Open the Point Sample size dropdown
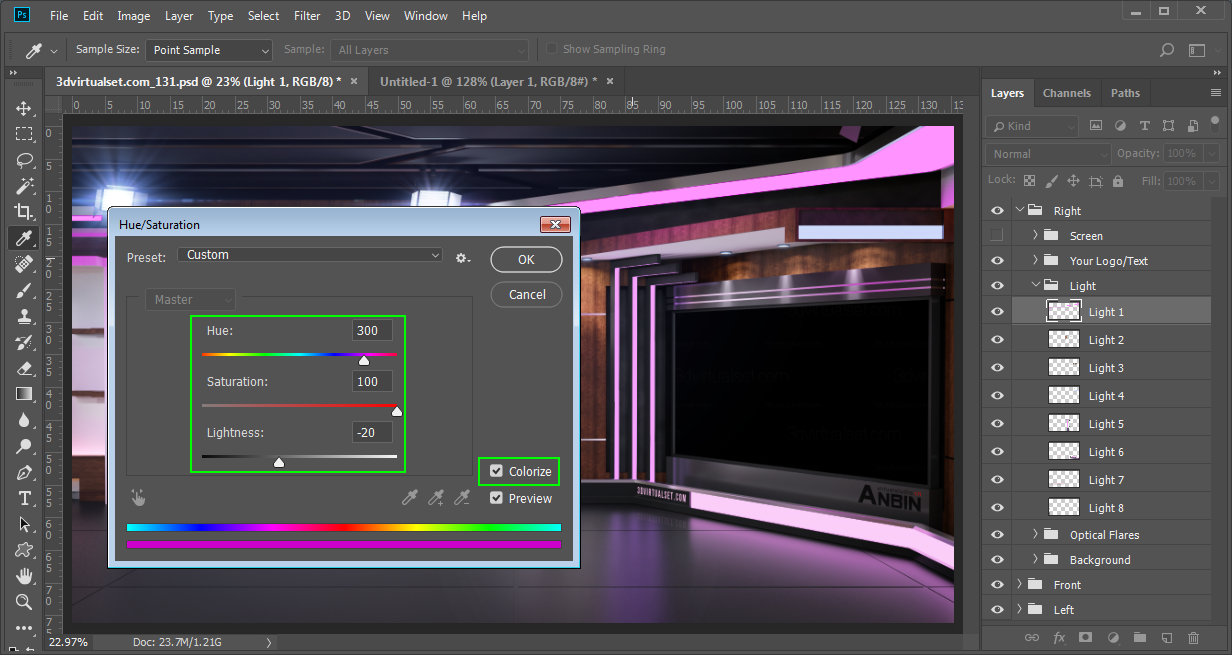The width and height of the screenshot is (1232, 655). click(208, 49)
